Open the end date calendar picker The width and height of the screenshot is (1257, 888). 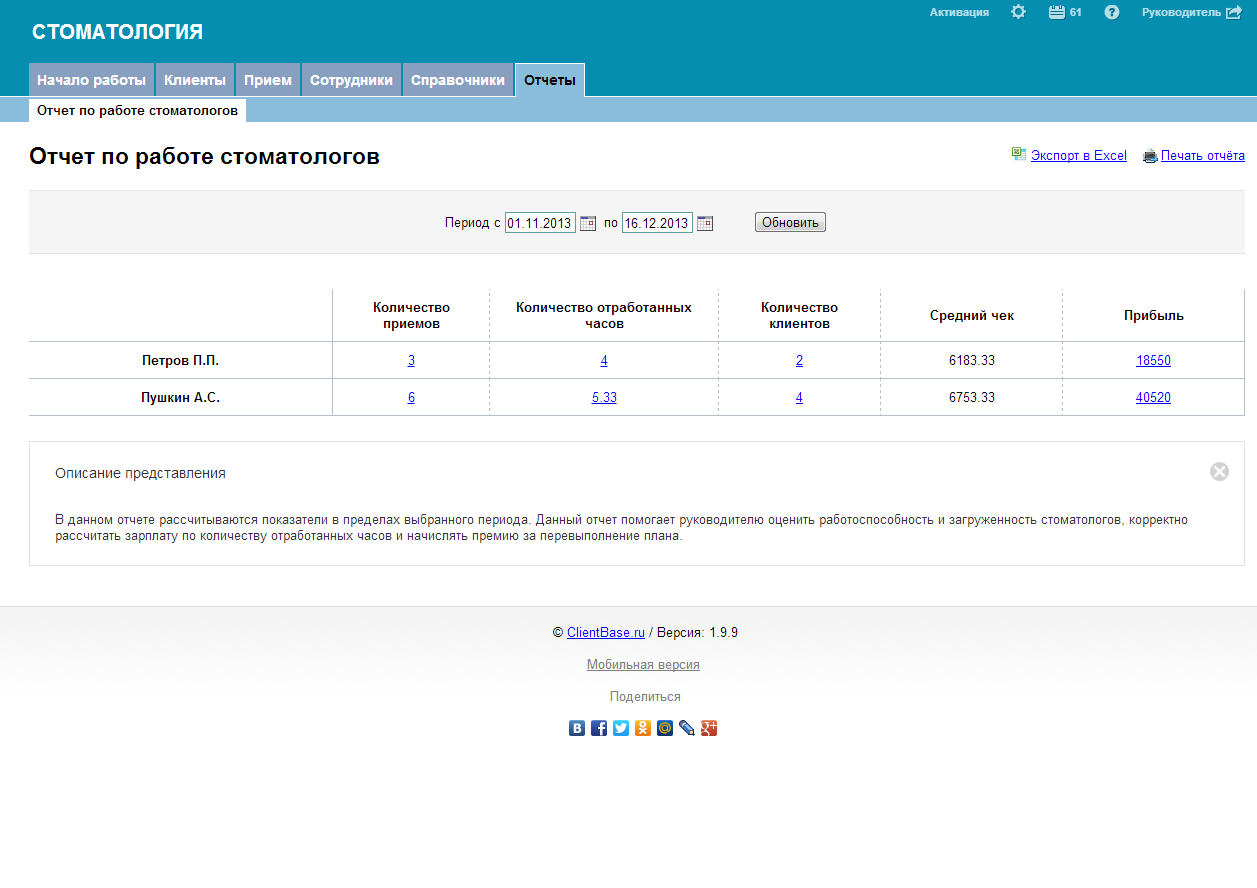pyautogui.click(x=705, y=223)
